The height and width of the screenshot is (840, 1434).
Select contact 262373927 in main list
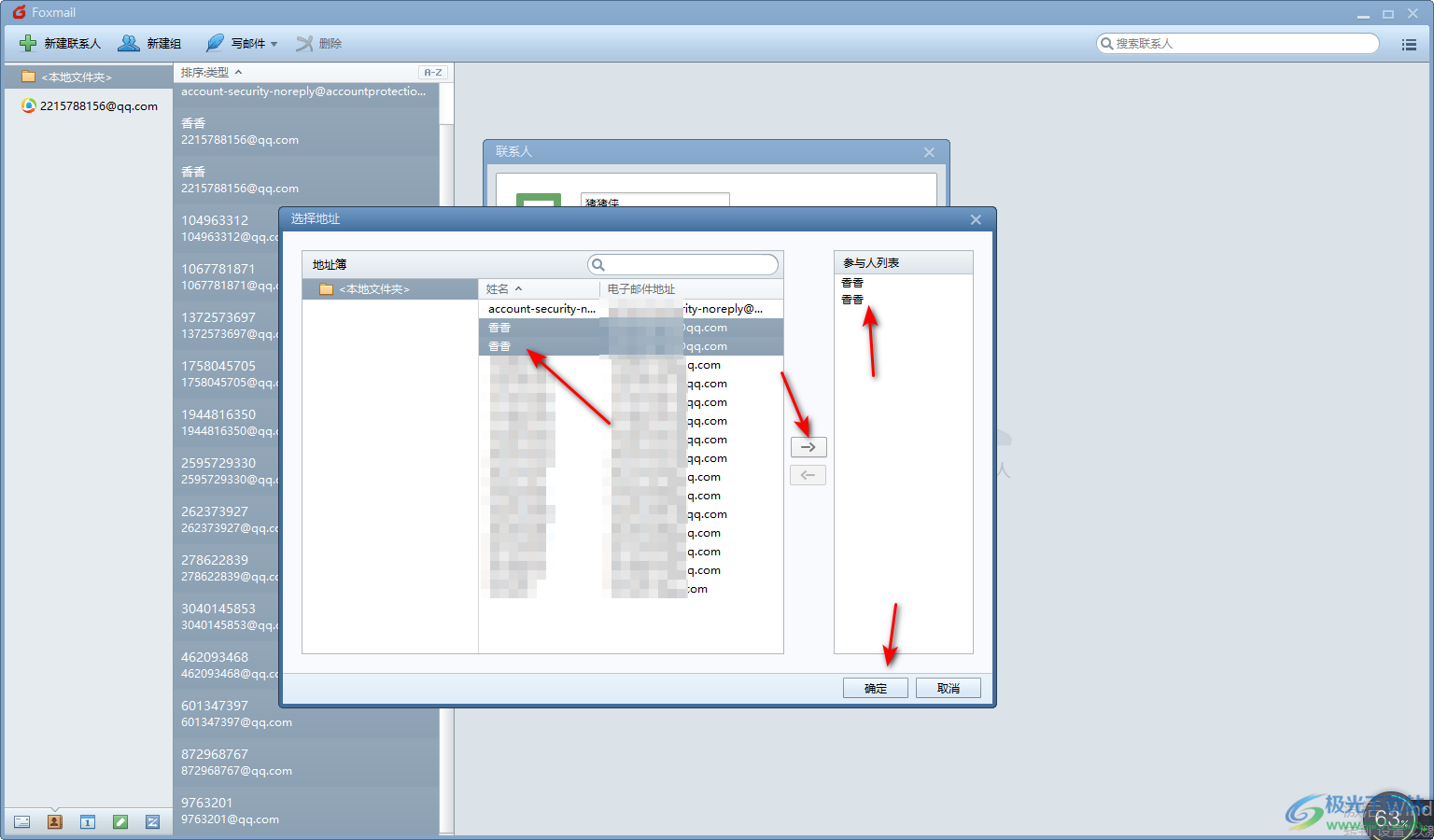[x=226, y=519]
